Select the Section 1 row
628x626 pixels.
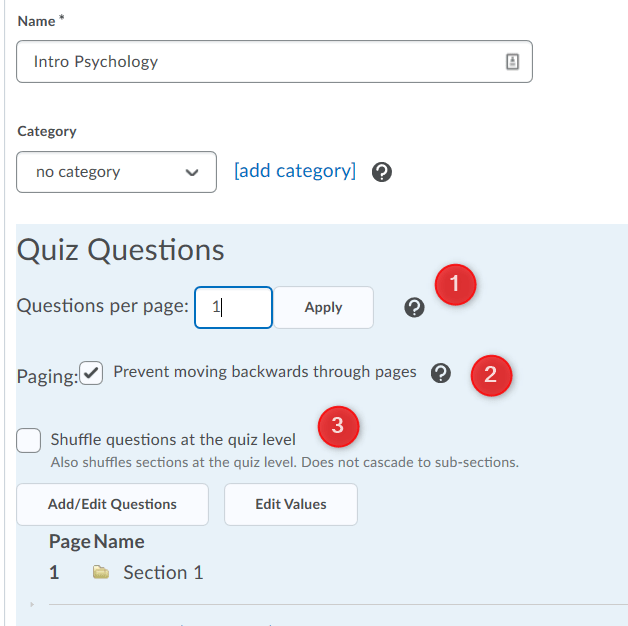coord(162,573)
